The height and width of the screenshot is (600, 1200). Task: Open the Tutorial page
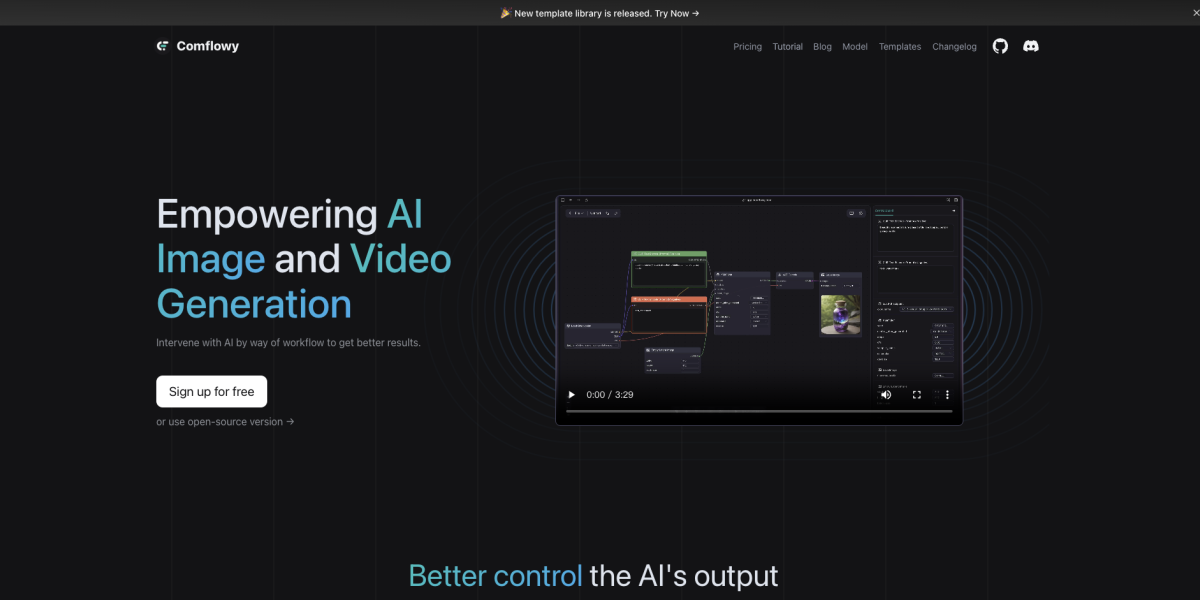(x=787, y=47)
